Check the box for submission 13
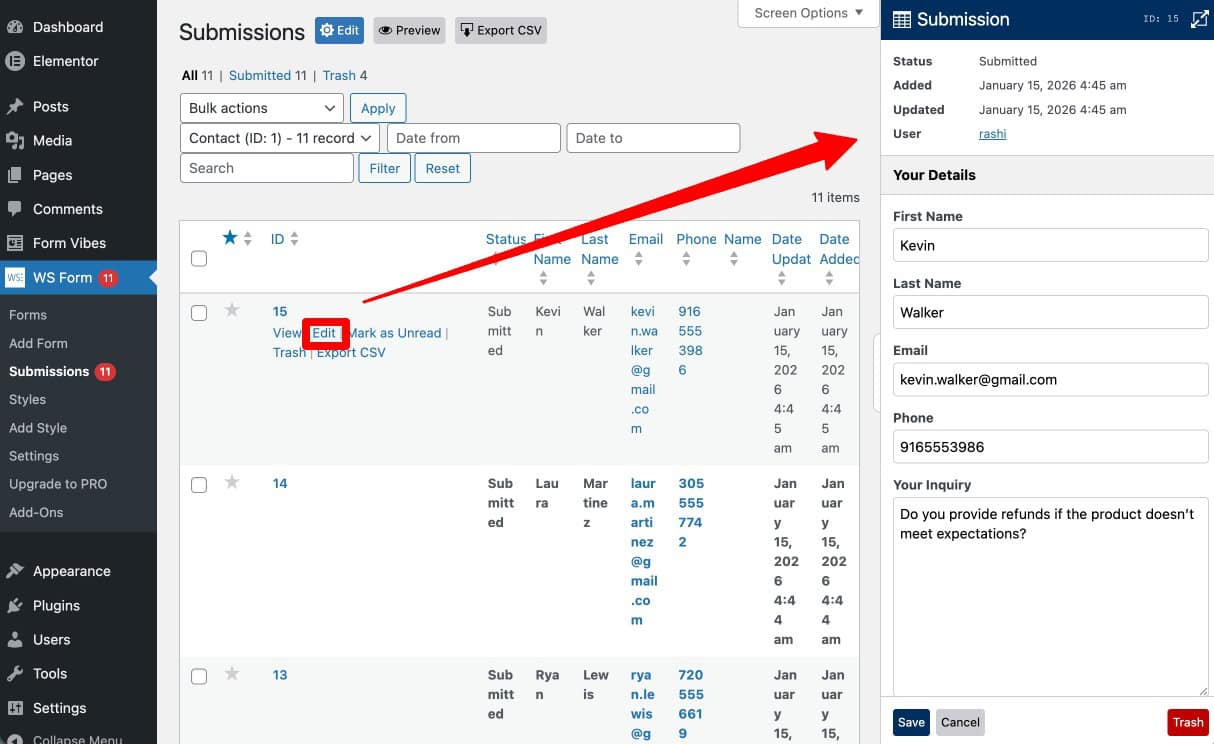This screenshot has width=1214, height=744. coord(199,677)
